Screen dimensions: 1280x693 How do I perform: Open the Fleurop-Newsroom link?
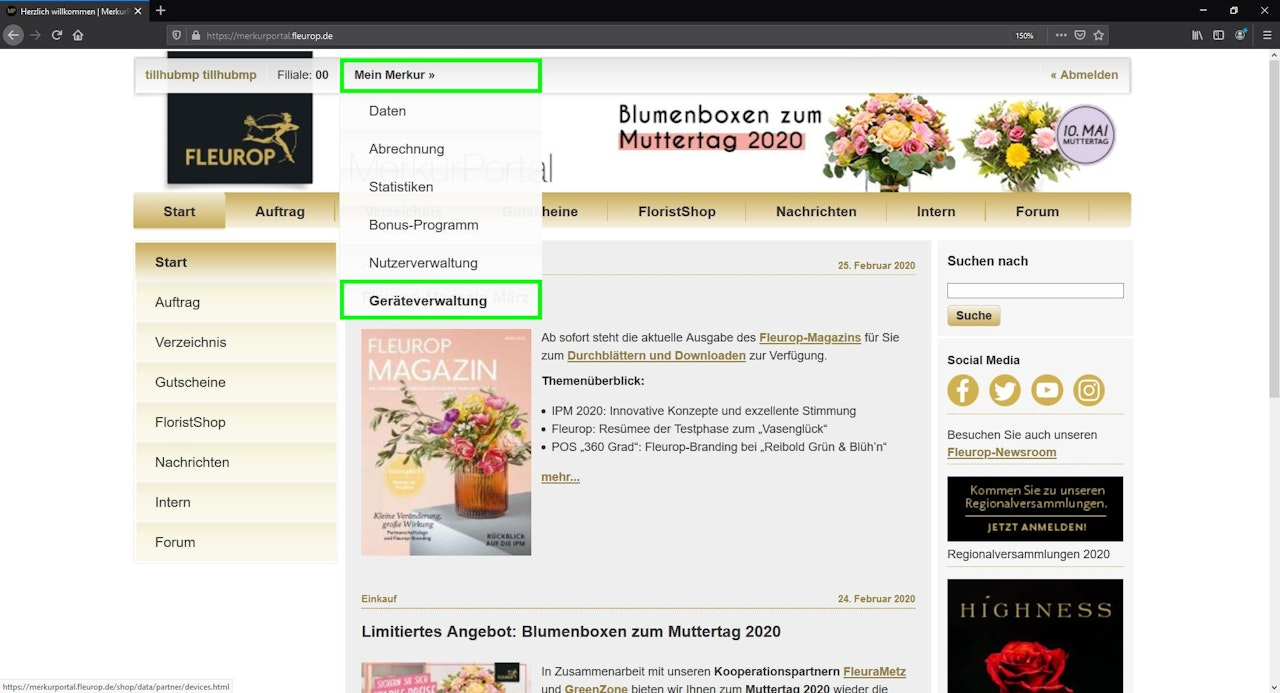[1002, 452]
